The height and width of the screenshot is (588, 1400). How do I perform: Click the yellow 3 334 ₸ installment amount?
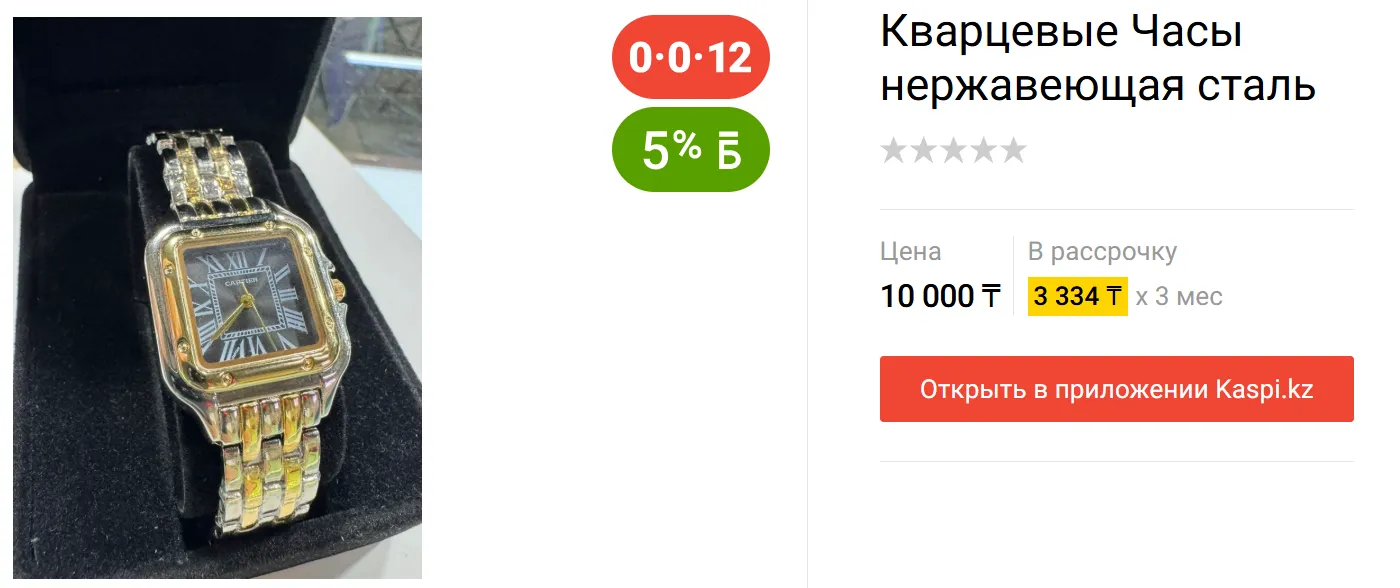pyautogui.click(x=1078, y=296)
